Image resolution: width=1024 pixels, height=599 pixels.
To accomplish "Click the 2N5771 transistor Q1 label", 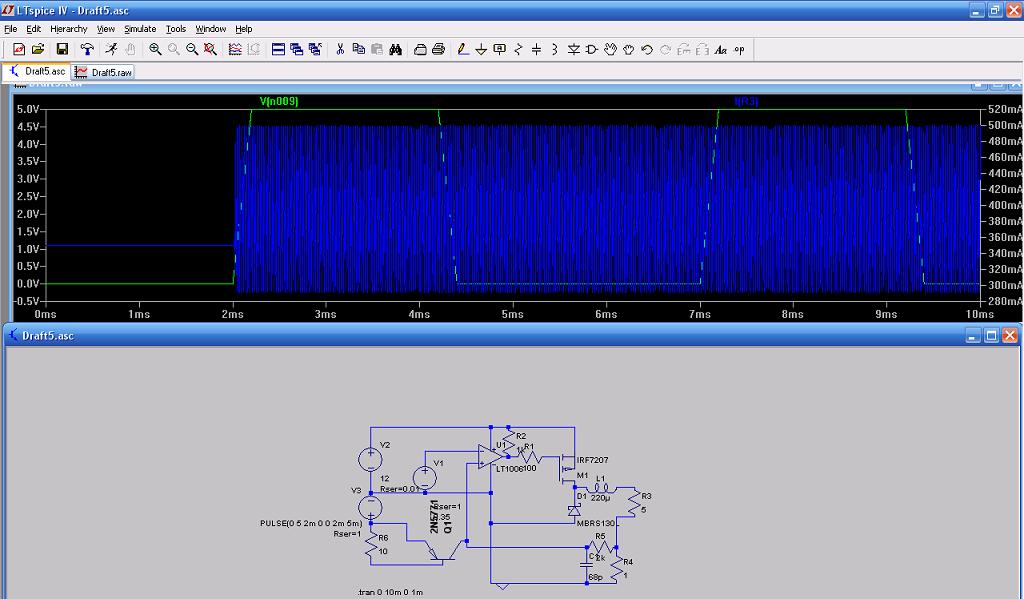I will (x=434, y=516).
